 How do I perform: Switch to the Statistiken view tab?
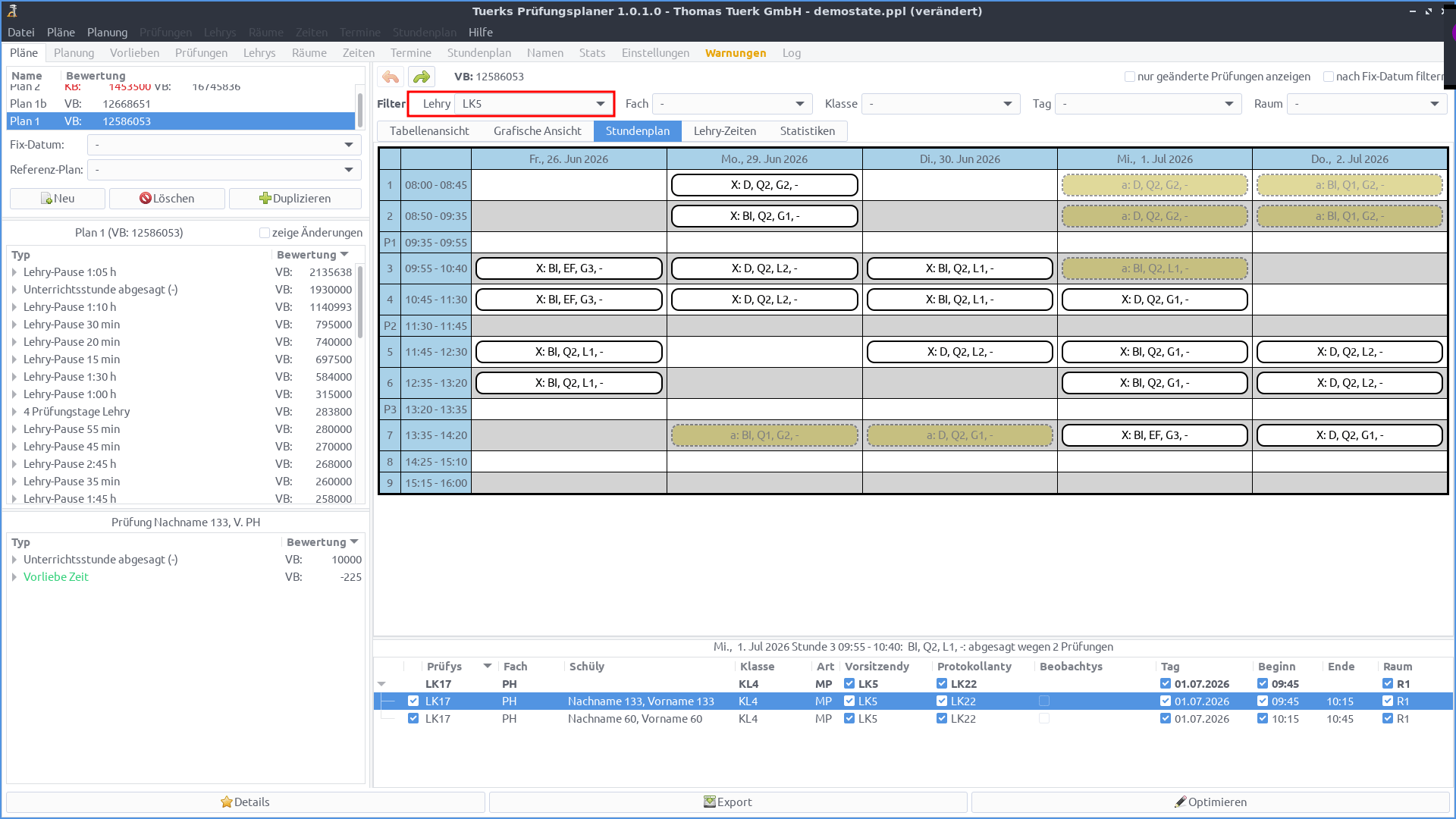(808, 131)
